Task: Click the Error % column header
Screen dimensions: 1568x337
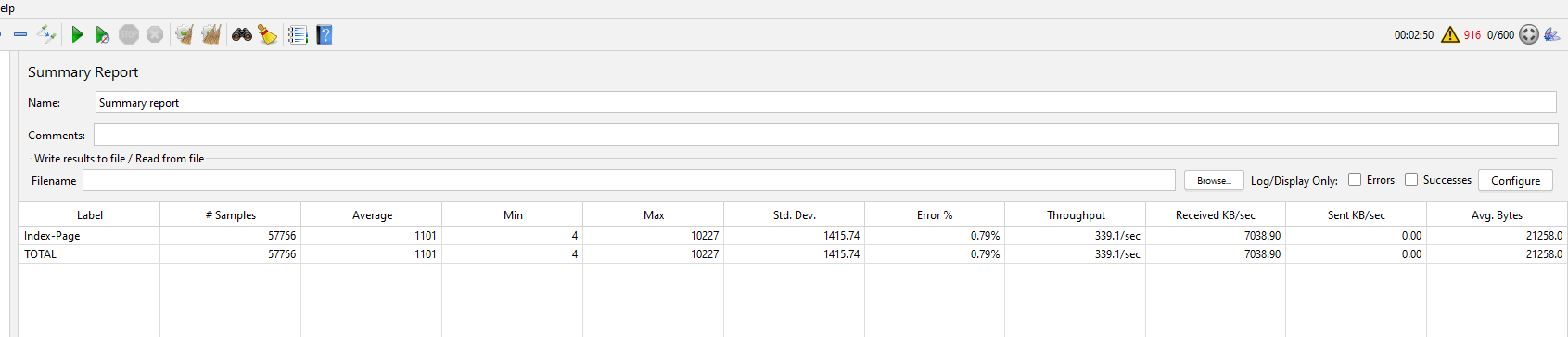Action: pos(935,214)
